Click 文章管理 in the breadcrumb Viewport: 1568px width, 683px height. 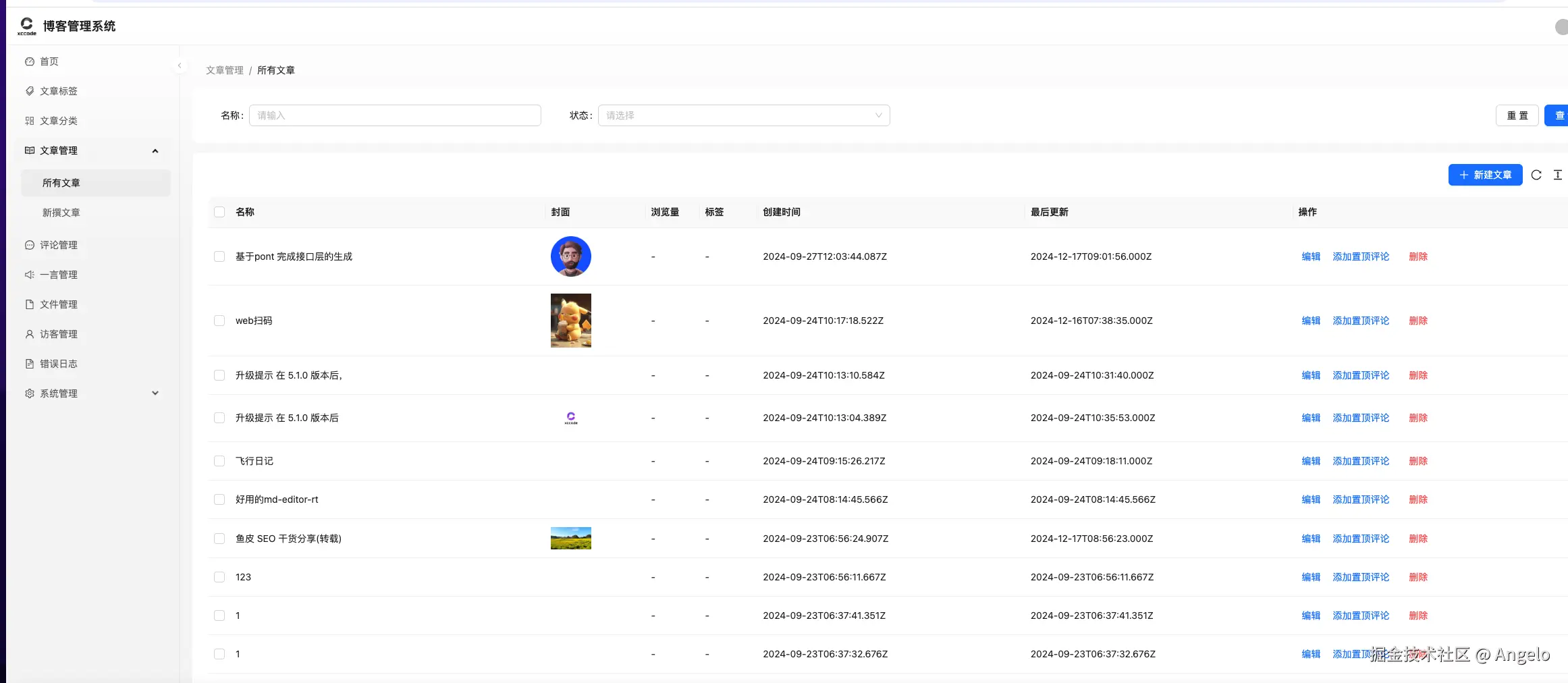coord(225,70)
